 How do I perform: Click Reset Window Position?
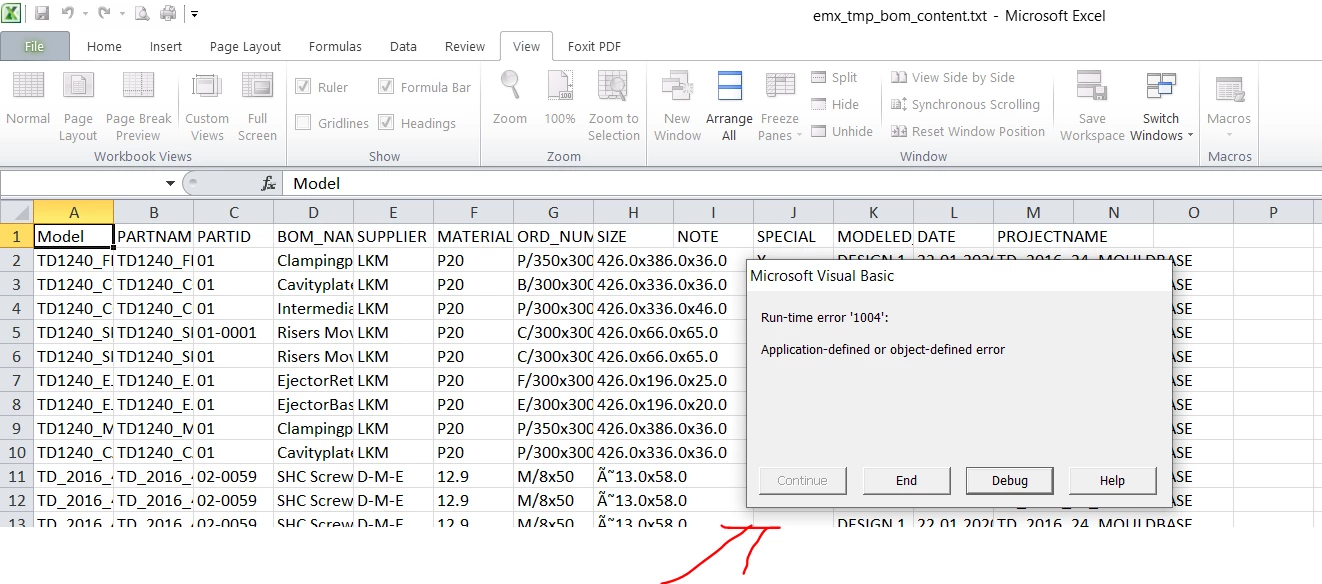(968, 131)
